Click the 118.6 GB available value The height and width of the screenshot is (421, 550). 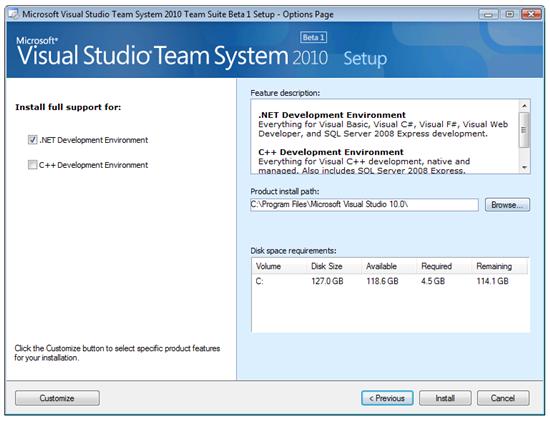pyautogui.click(x=382, y=281)
